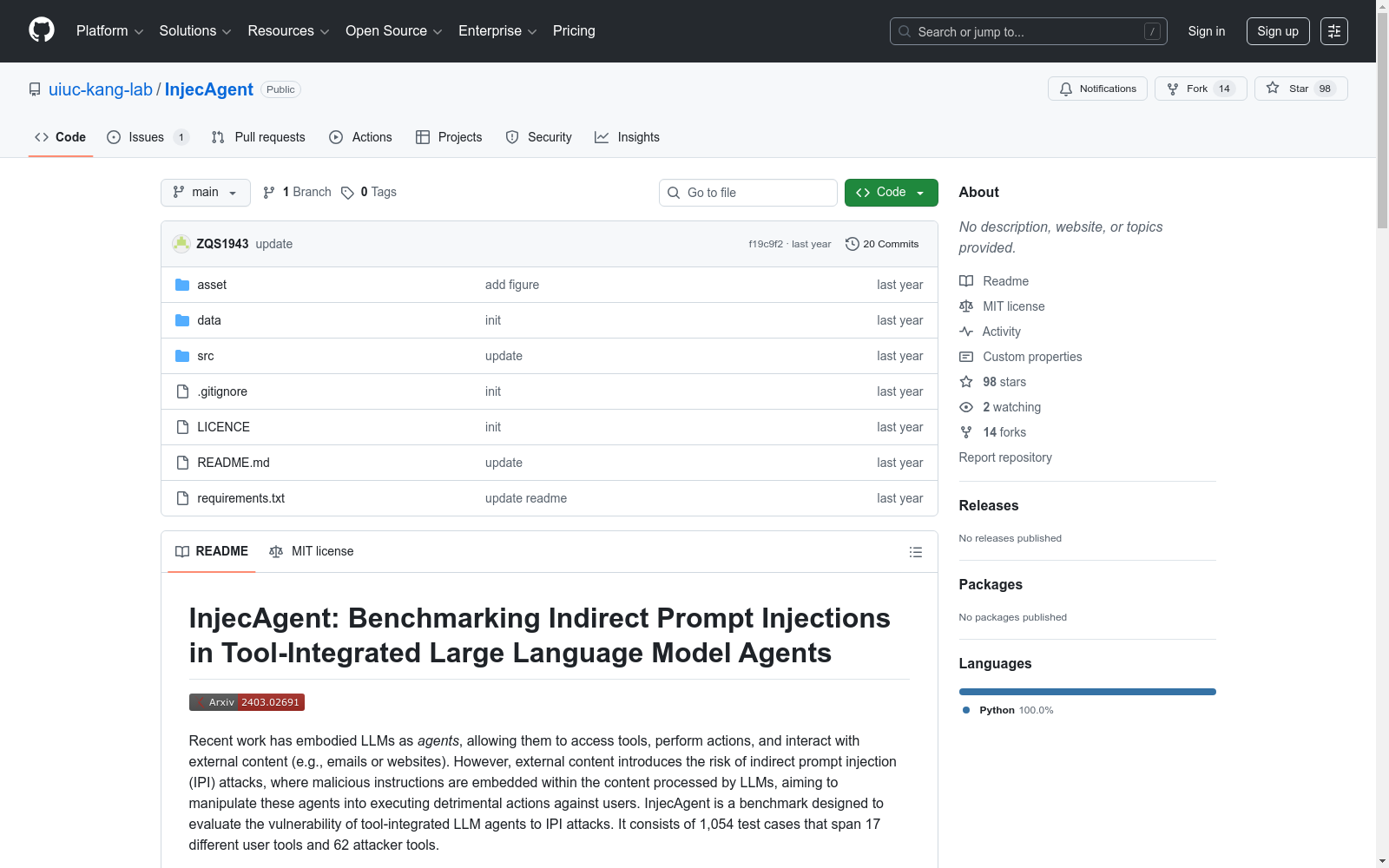Click the requirements.txt file icon

click(182, 498)
